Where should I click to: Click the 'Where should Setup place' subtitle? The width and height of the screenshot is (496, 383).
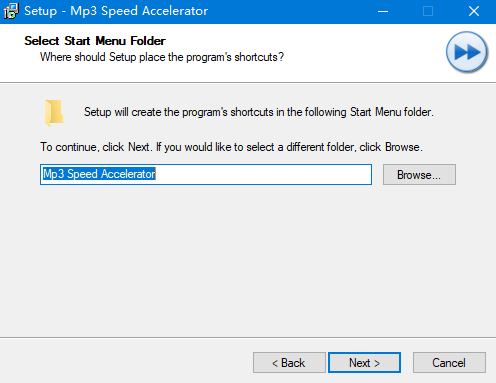pos(162,57)
